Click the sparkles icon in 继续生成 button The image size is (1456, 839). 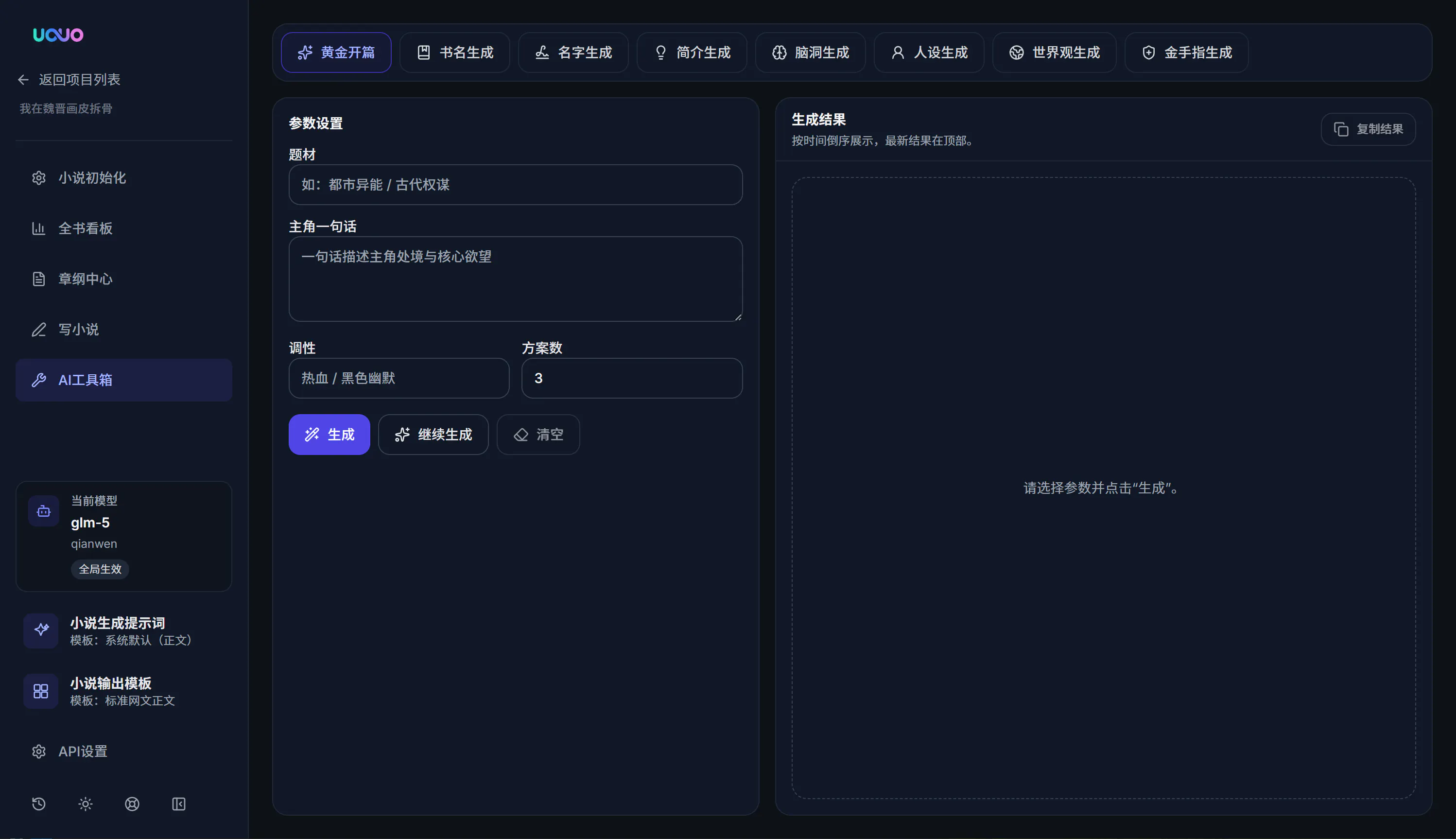[x=402, y=435]
